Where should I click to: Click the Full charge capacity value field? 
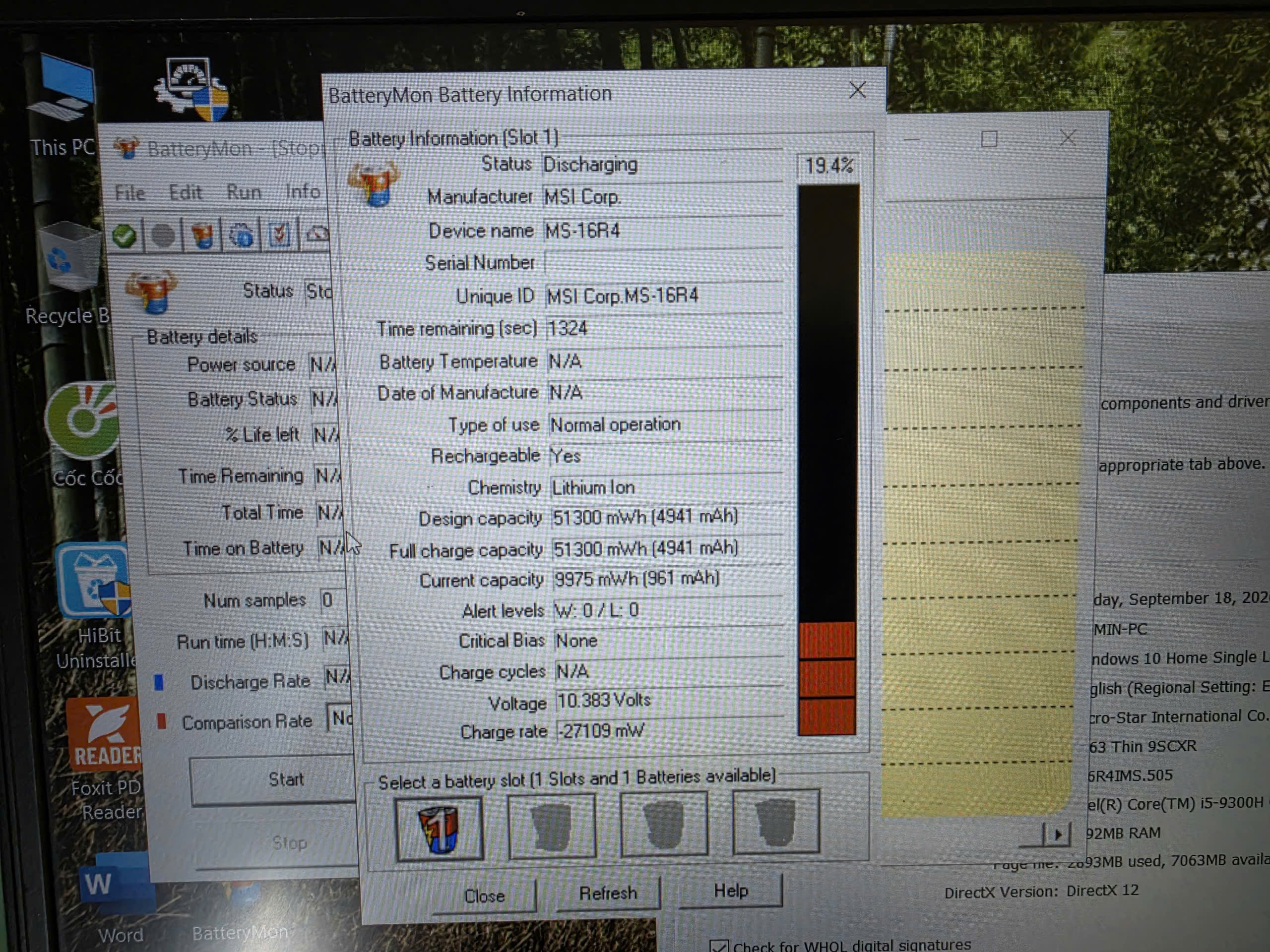point(668,548)
